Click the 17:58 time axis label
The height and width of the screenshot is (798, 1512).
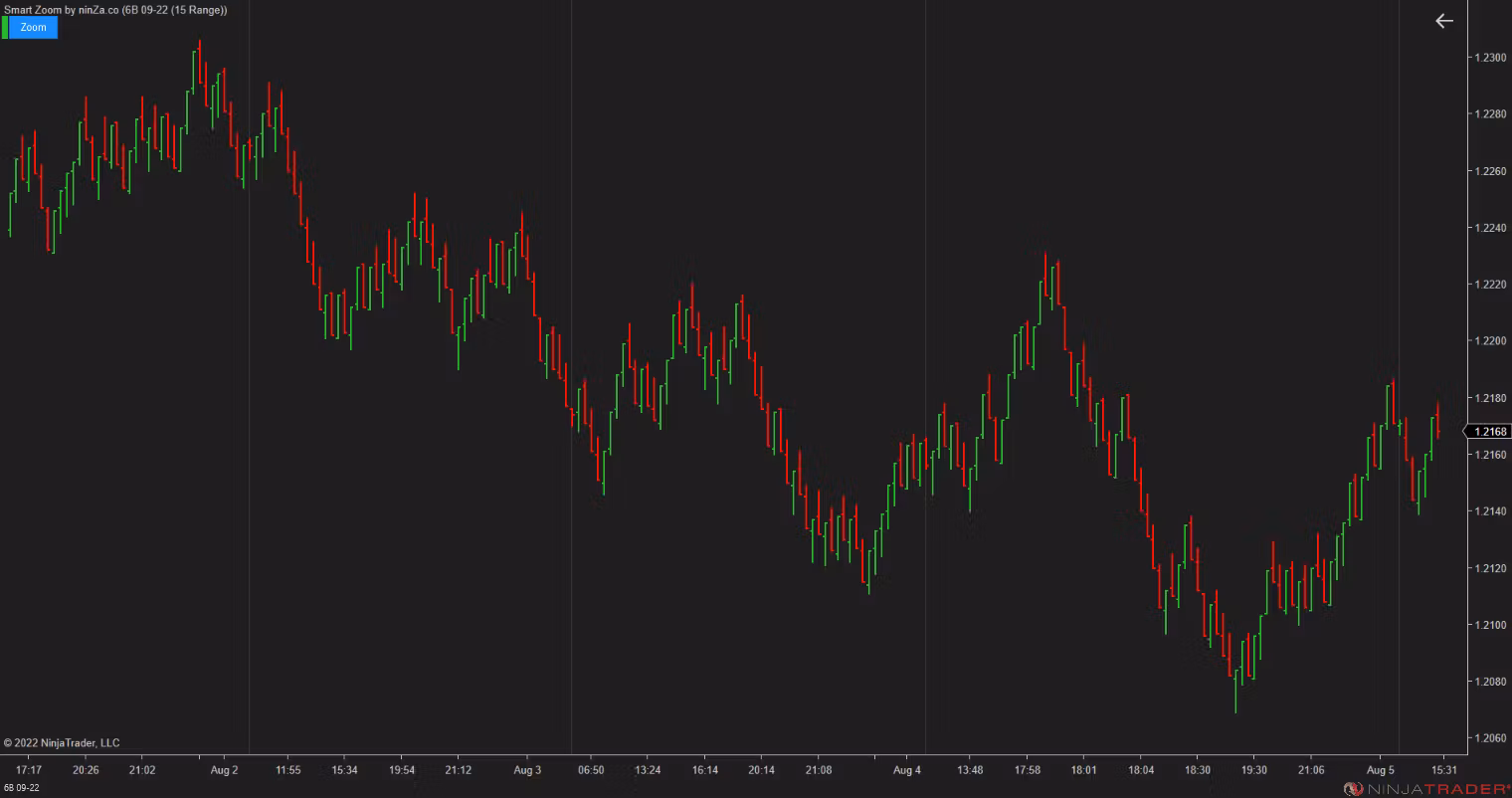point(1027,770)
